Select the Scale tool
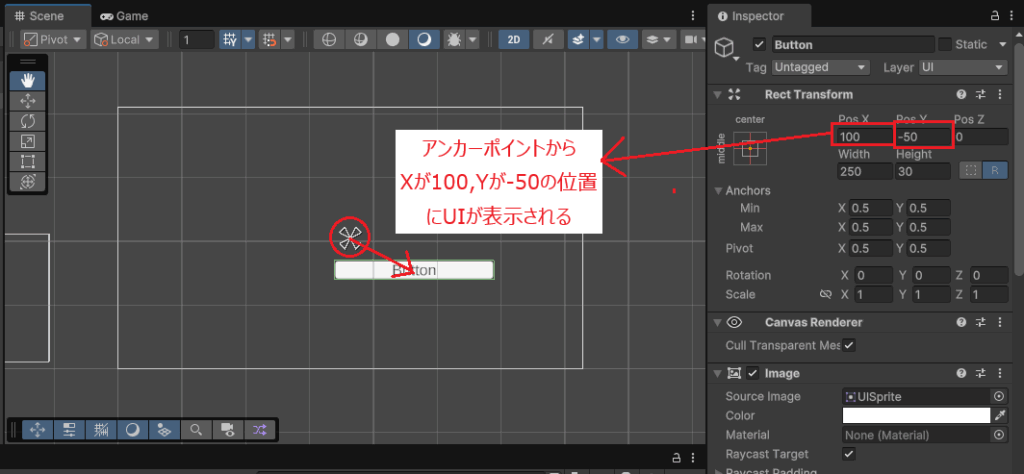The image size is (1024, 474). point(27,141)
